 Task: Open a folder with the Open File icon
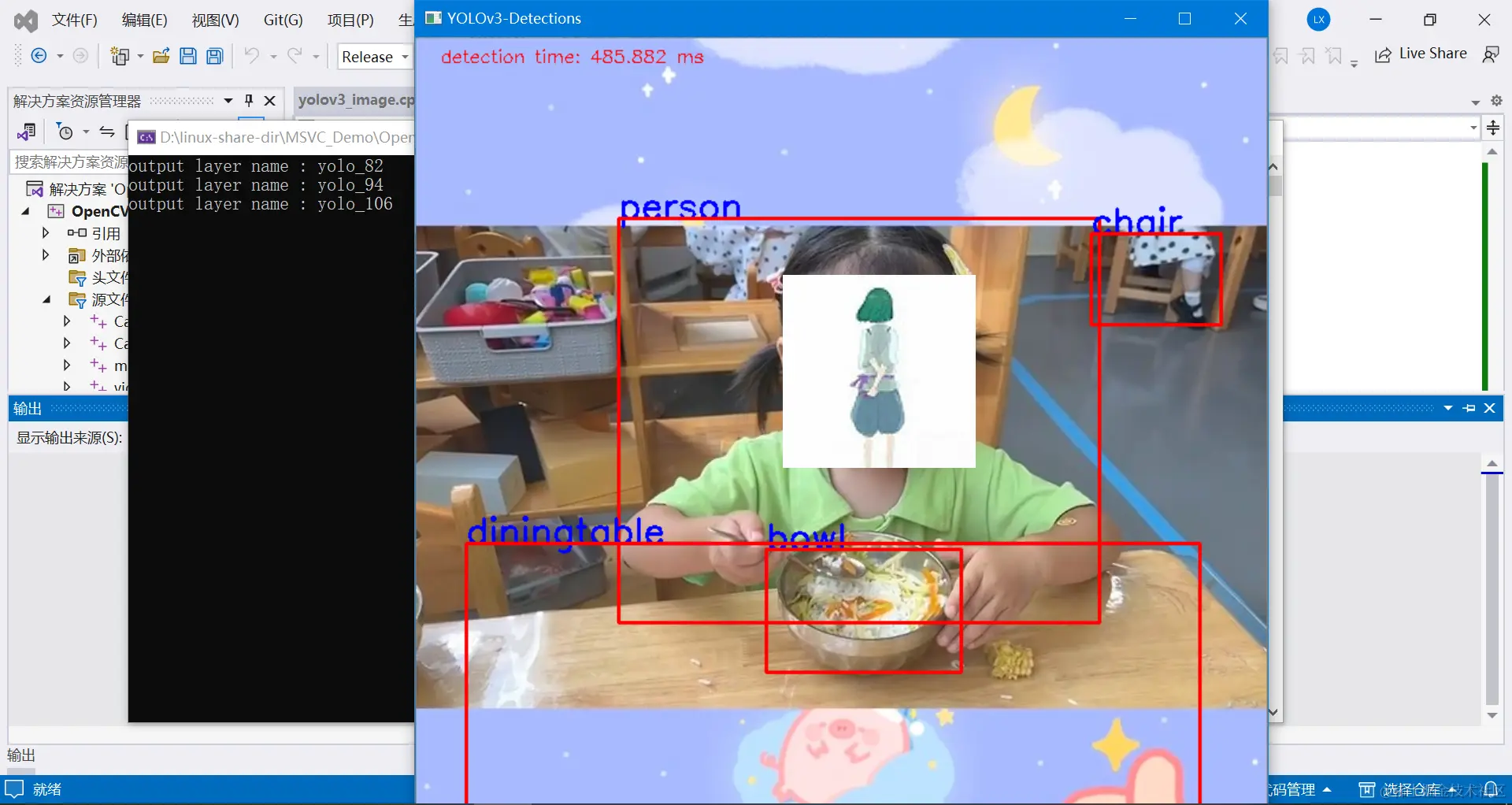pos(161,55)
